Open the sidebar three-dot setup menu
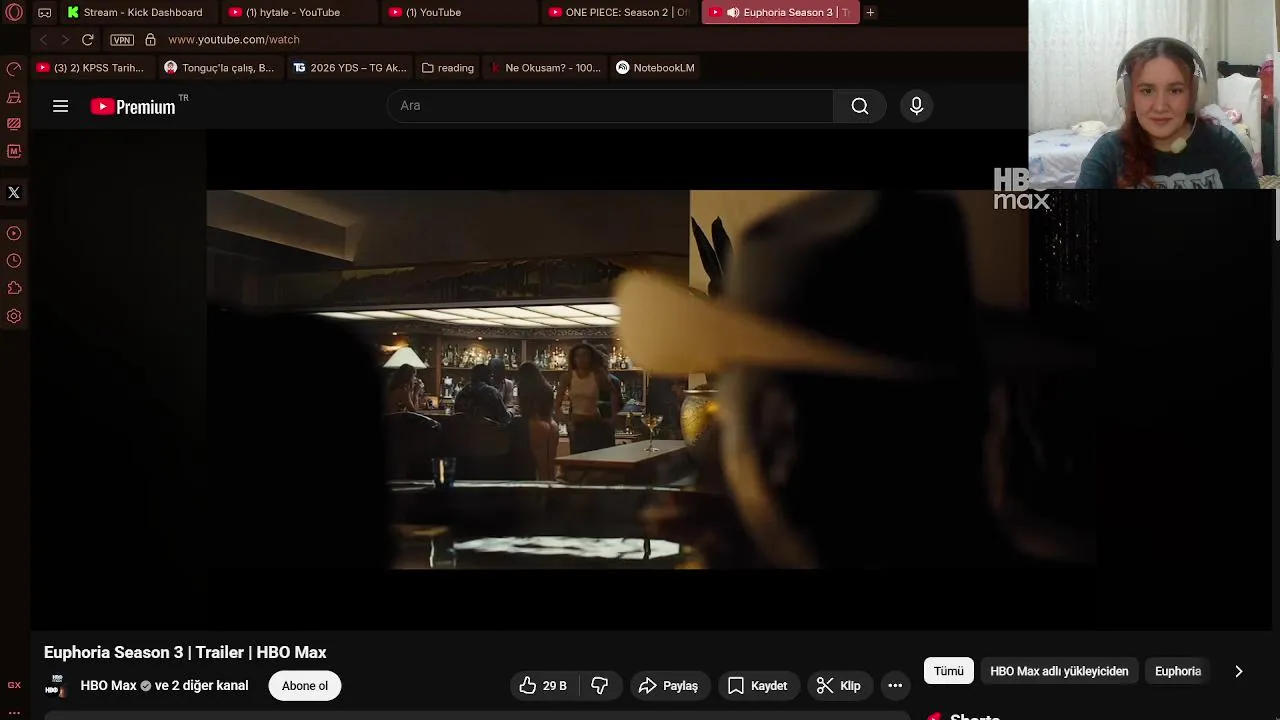Viewport: 1280px width, 720px height. coord(14,713)
